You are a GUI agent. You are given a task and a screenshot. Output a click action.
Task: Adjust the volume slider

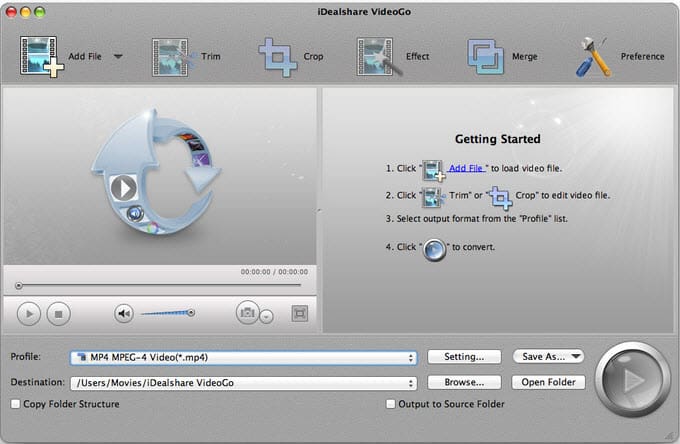(168, 313)
